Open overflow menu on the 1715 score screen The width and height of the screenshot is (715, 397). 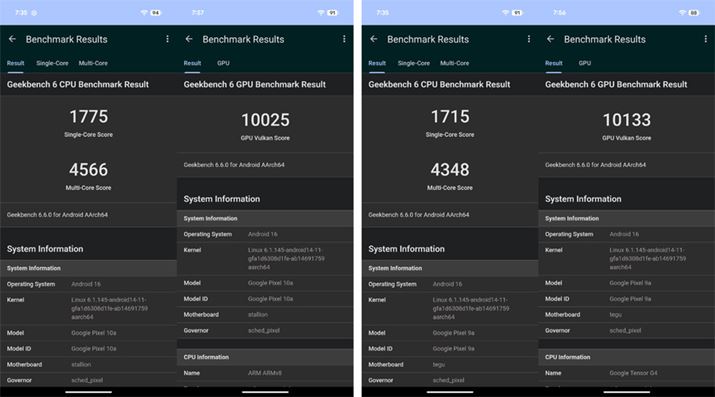pos(529,39)
